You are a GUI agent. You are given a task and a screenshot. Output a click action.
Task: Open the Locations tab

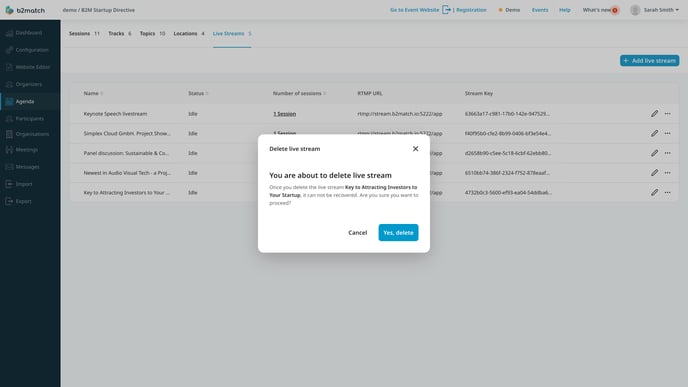tap(189, 34)
